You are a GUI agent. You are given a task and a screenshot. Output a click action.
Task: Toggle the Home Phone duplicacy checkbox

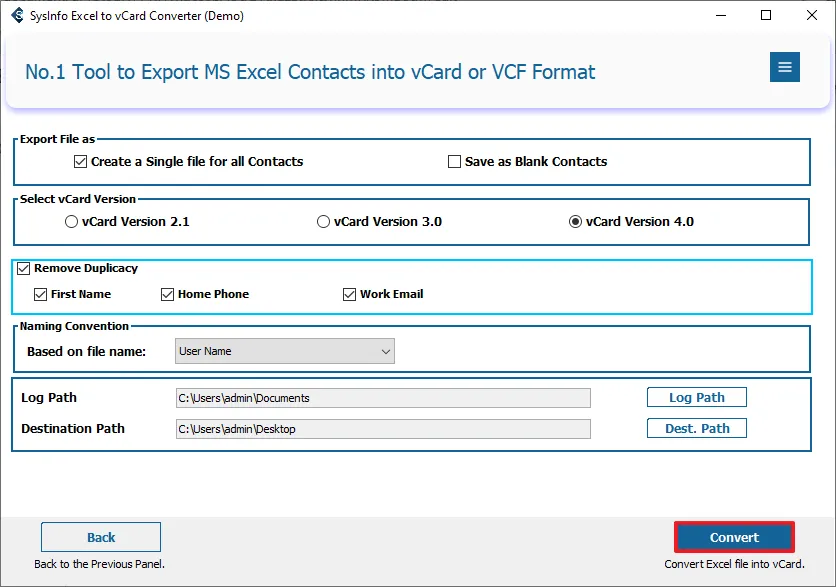(168, 294)
